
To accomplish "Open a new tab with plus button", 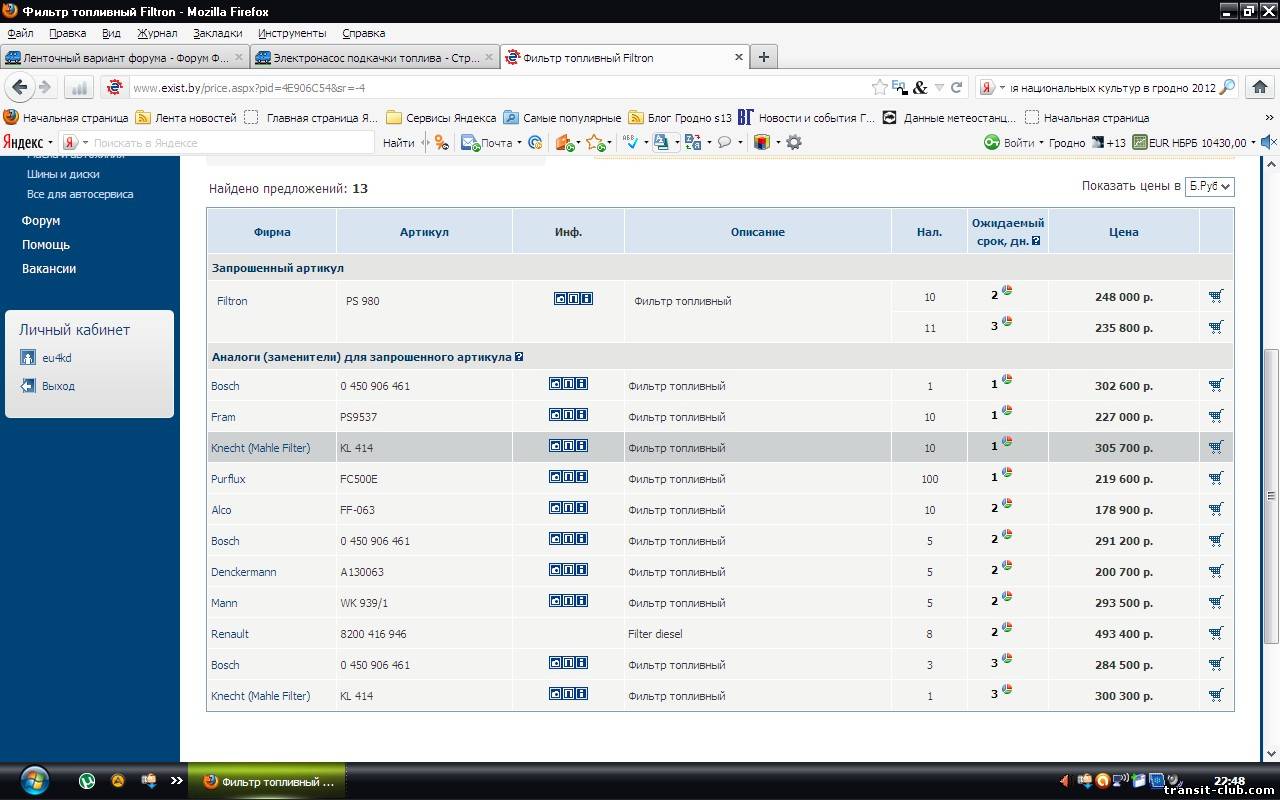I will coord(764,57).
